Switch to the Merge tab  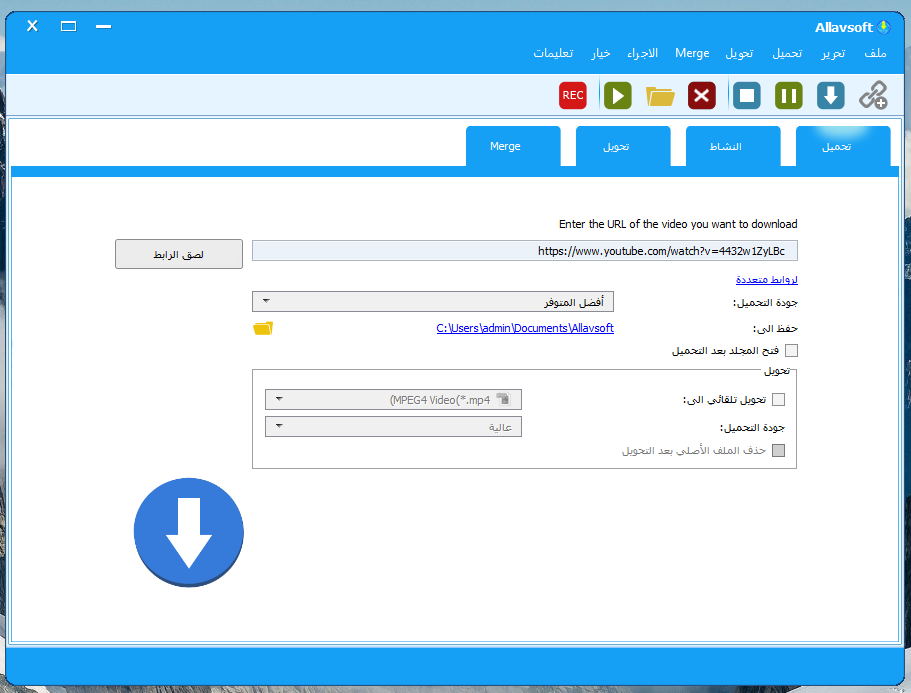pyautogui.click(x=513, y=146)
